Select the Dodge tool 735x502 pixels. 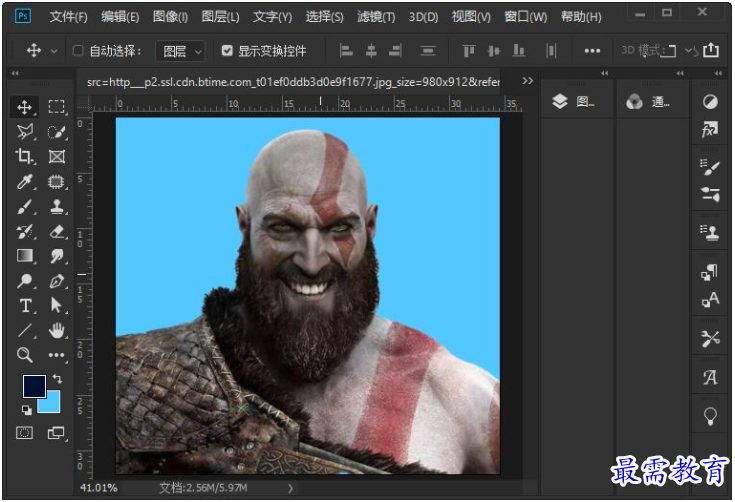click(x=24, y=281)
